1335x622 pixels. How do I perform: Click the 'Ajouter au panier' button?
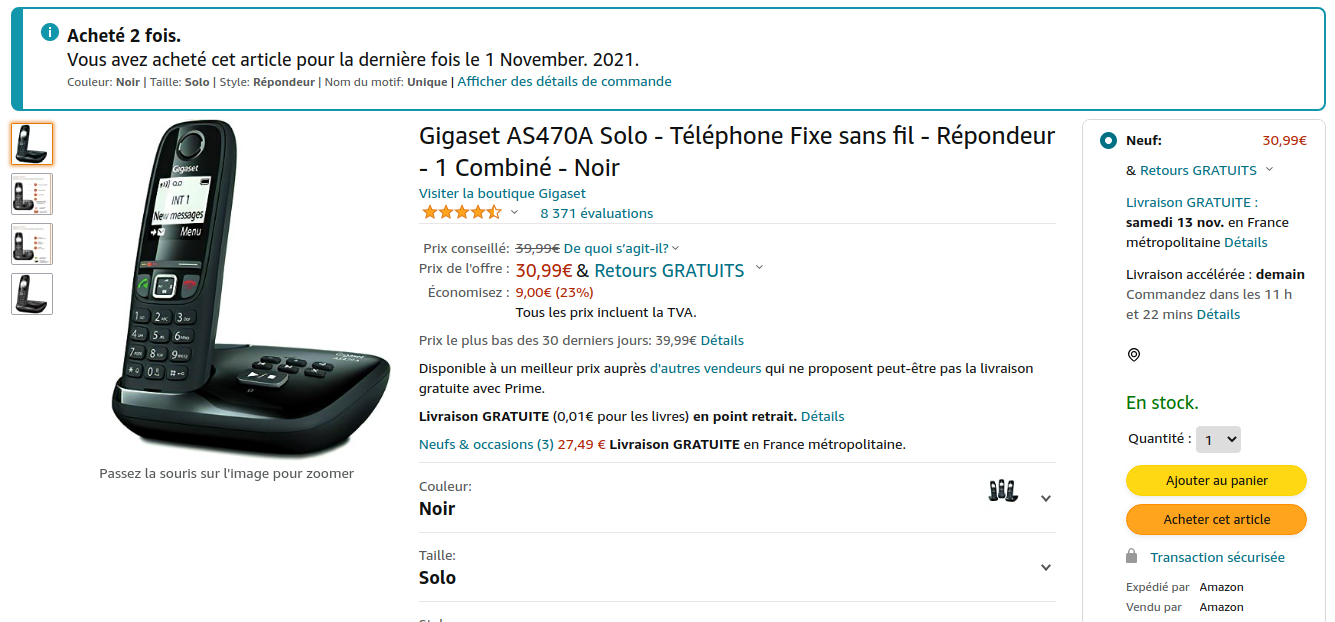point(1216,481)
